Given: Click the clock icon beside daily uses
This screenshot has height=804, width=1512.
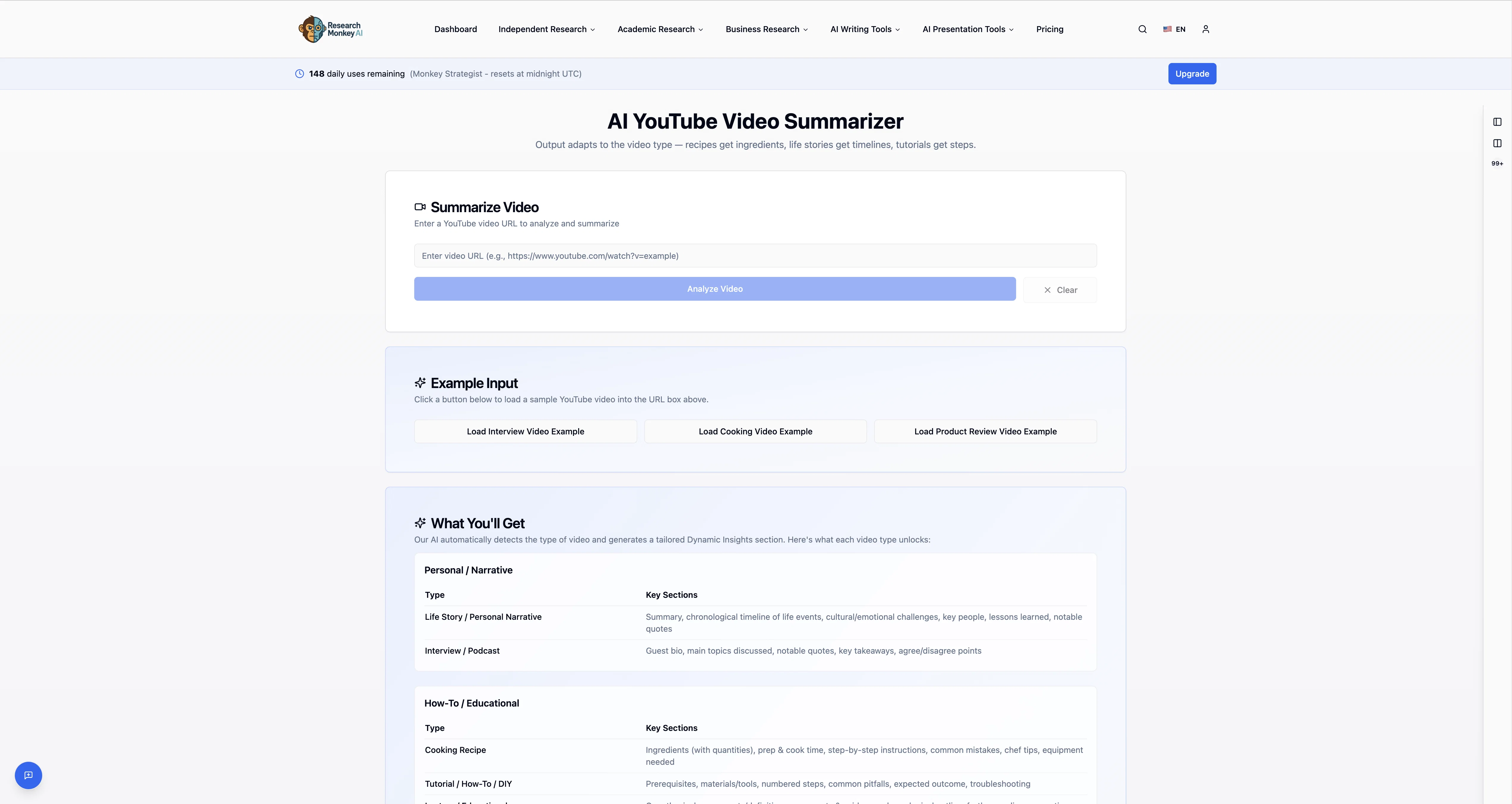Looking at the screenshot, I should coord(299,74).
